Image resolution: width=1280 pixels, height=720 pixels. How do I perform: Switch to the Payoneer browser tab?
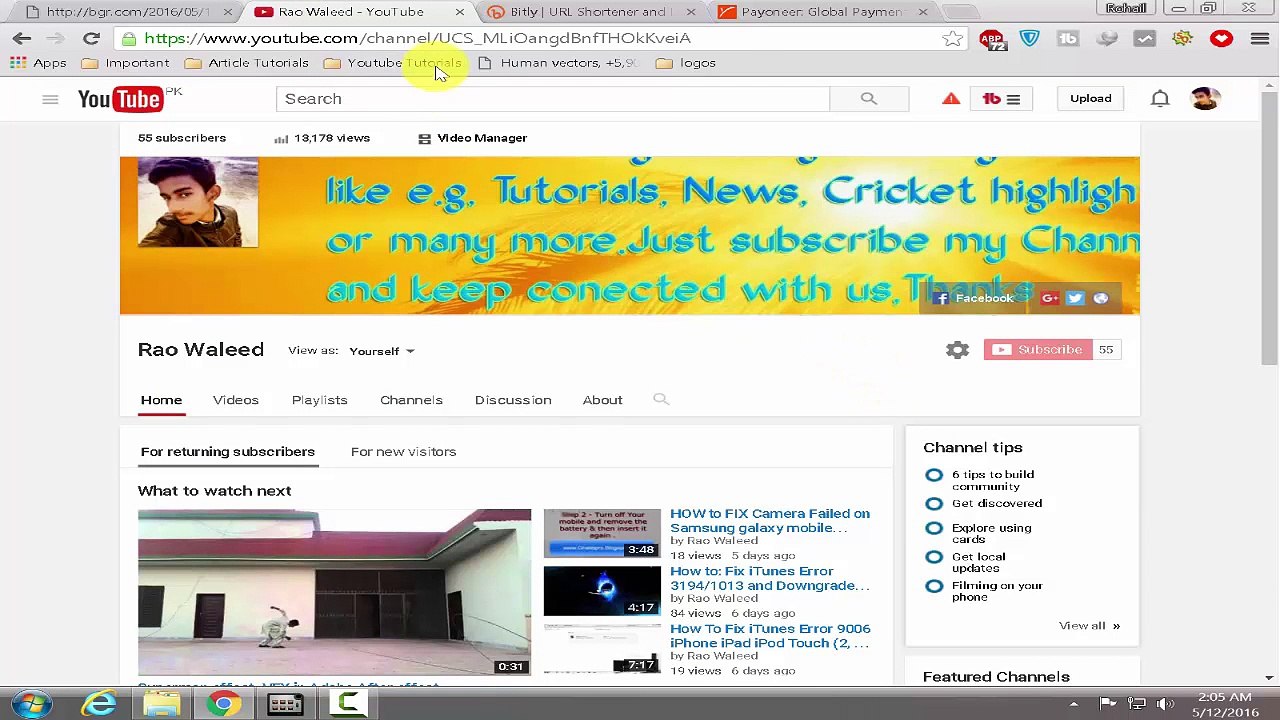pos(823,12)
